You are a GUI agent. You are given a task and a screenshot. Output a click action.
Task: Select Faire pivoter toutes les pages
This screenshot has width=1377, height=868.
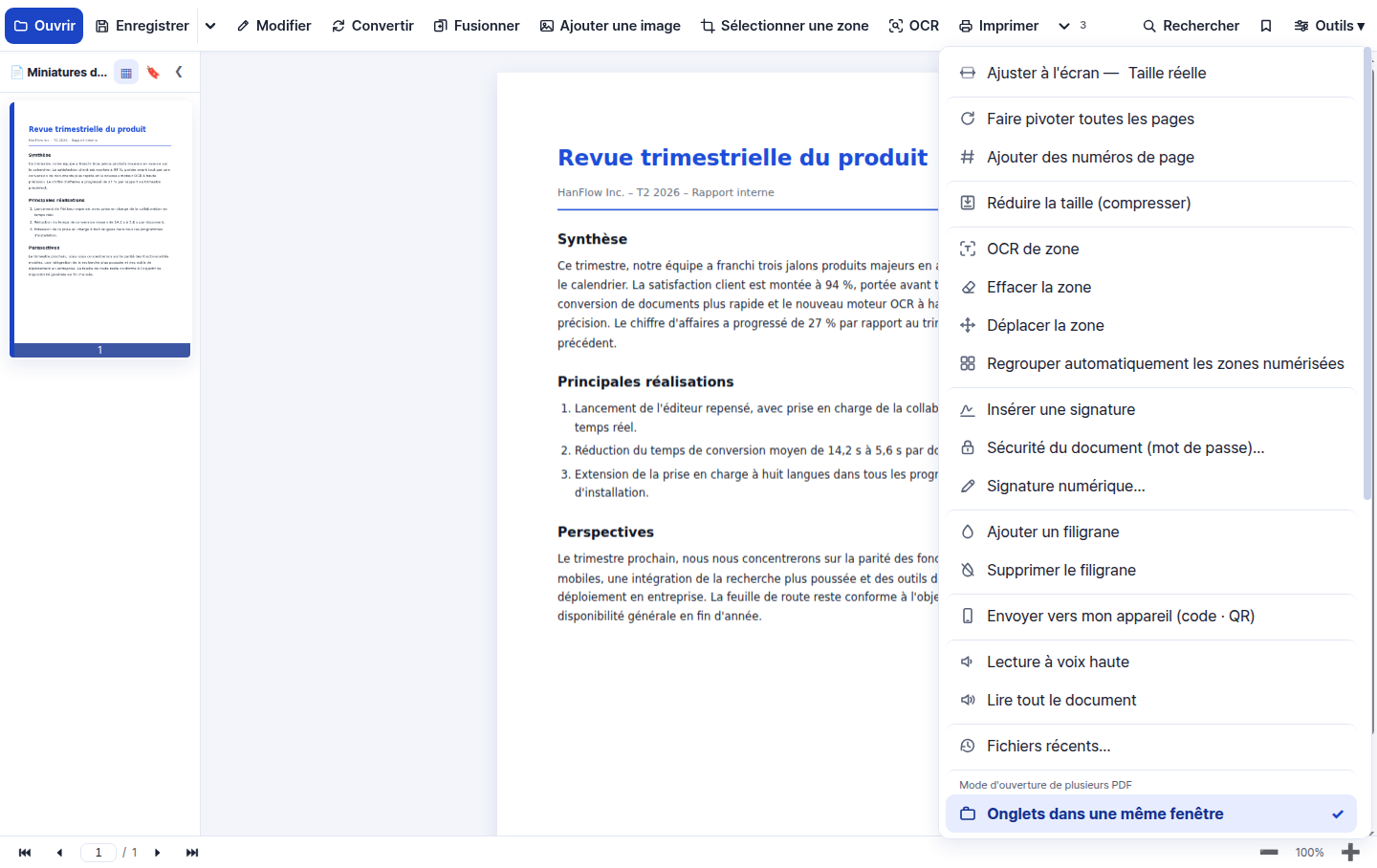click(1151, 119)
